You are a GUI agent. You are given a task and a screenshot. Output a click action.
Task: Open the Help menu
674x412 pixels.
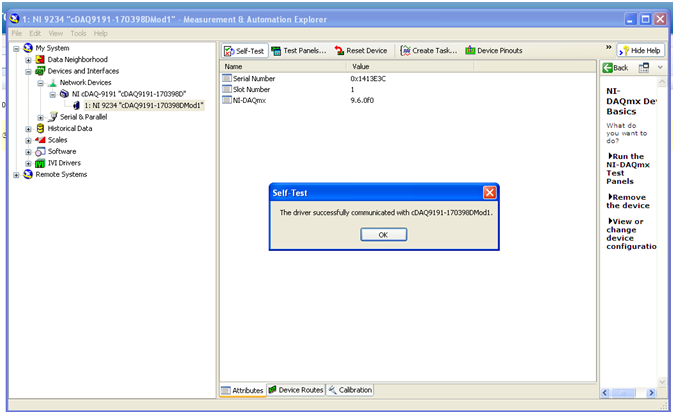101,34
